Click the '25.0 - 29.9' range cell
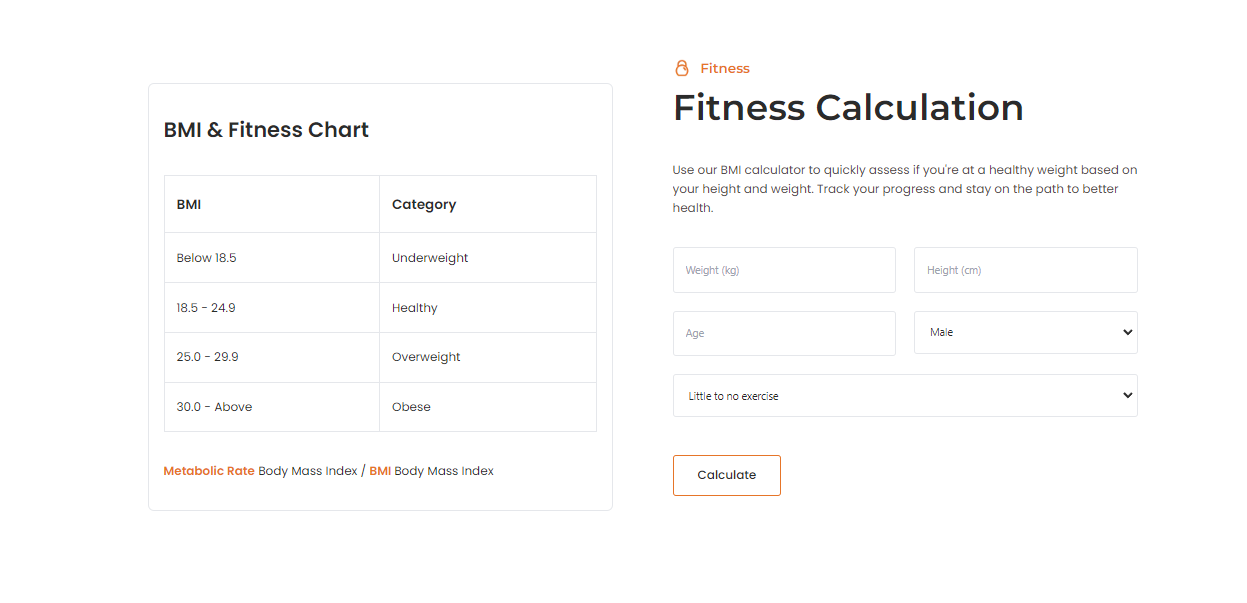Screen dimensions: 1247x603 [x=207, y=357]
